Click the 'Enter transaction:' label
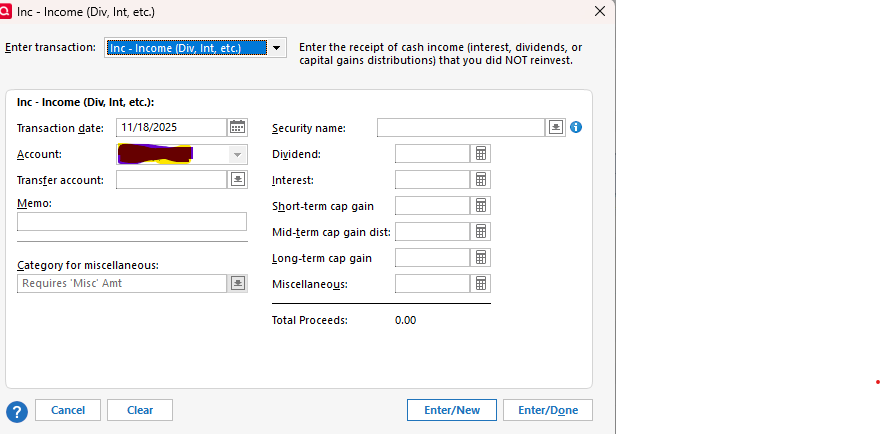Viewport: 880px width, 434px height. pos(51,48)
